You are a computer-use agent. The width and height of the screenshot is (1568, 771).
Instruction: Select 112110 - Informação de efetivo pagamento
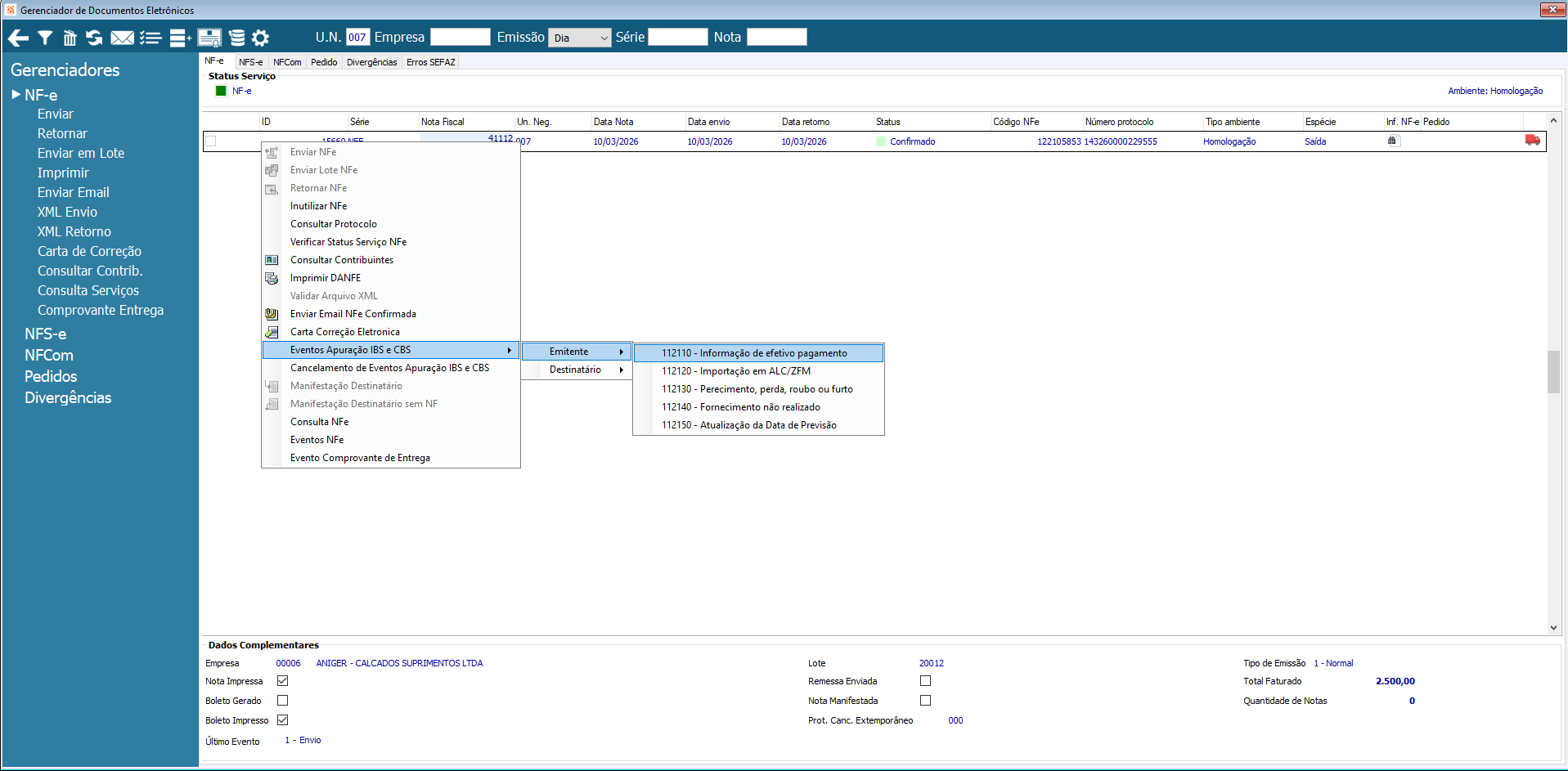(759, 353)
